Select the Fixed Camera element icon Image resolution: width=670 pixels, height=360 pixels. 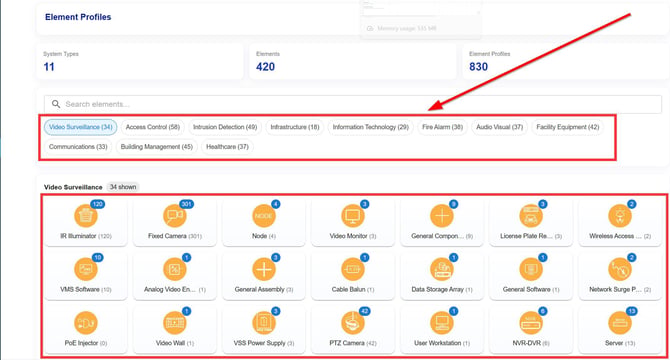coord(175,216)
